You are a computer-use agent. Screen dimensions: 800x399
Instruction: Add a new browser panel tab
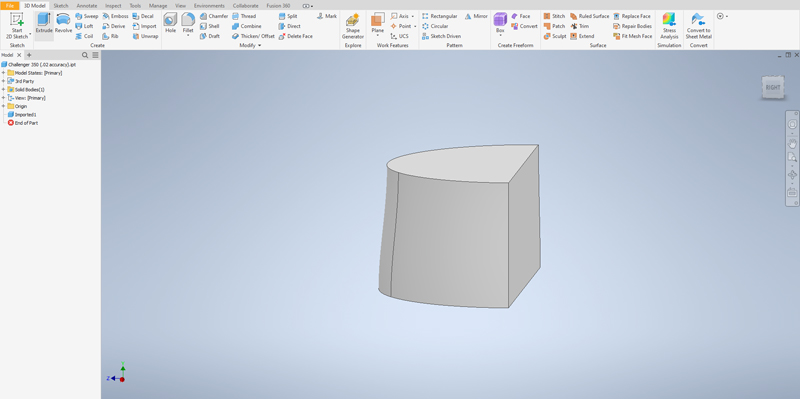pos(29,55)
